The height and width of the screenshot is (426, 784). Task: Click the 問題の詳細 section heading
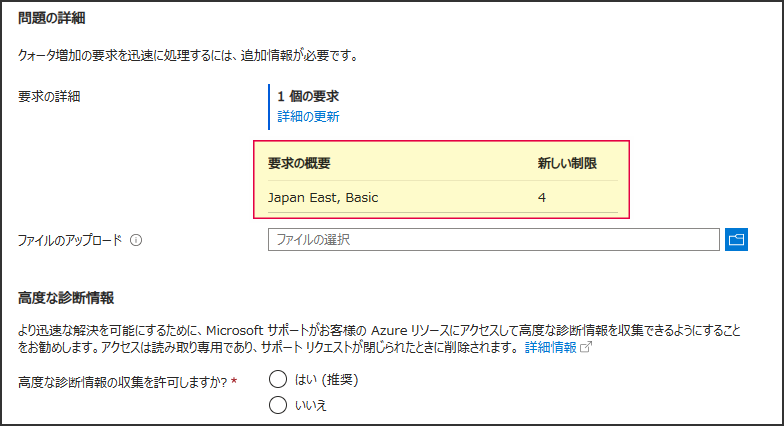tap(52, 18)
